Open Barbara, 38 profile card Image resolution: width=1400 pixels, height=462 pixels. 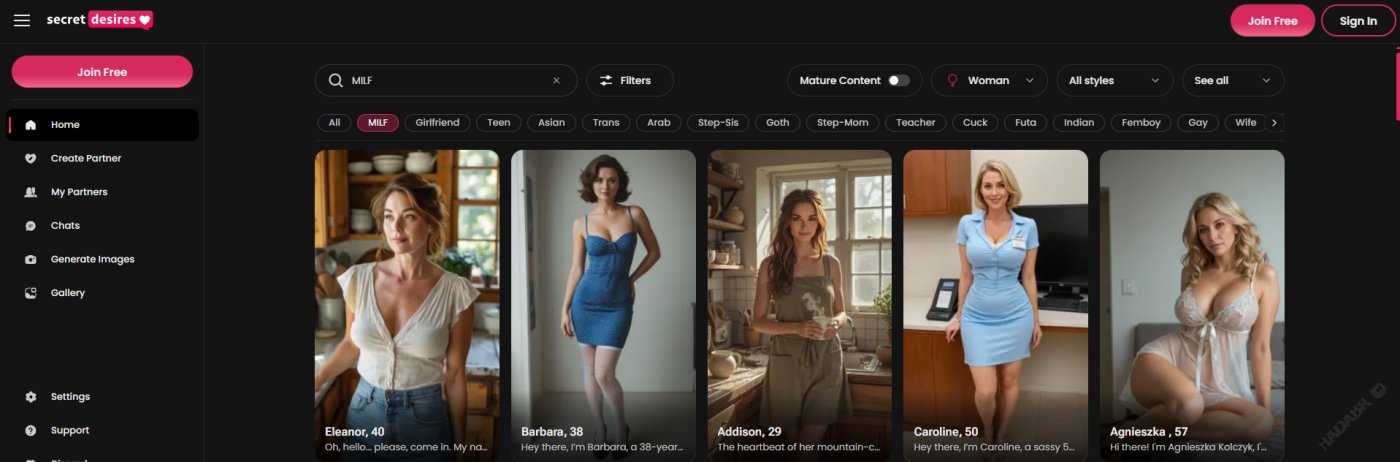pyautogui.click(x=603, y=305)
